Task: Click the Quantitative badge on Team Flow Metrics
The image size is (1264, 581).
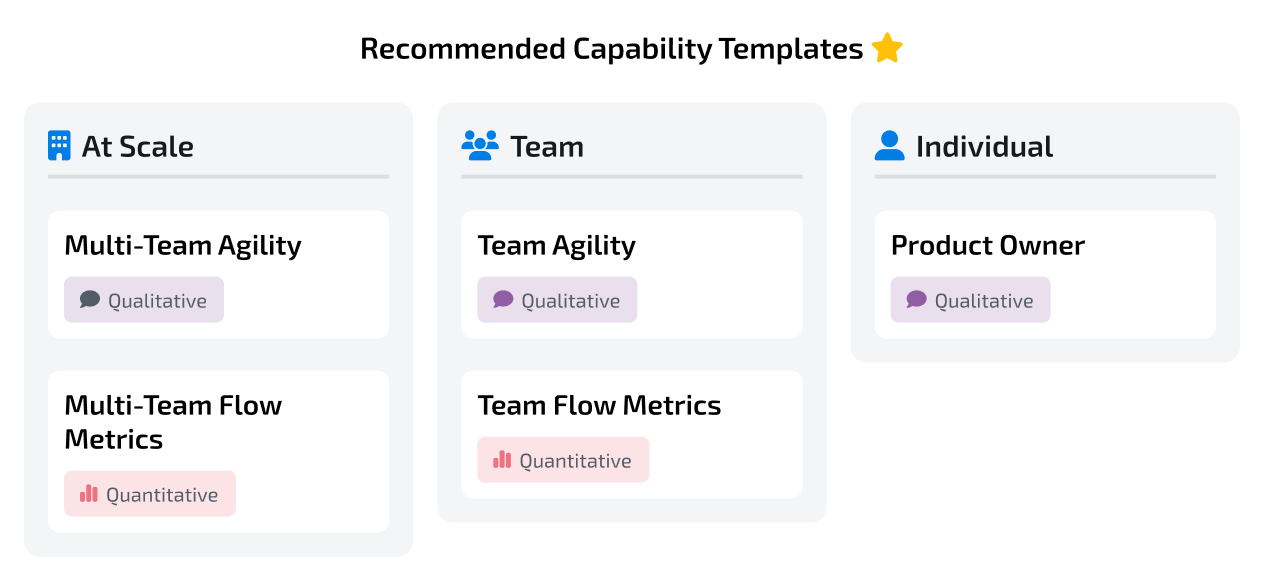Action: pos(563,459)
